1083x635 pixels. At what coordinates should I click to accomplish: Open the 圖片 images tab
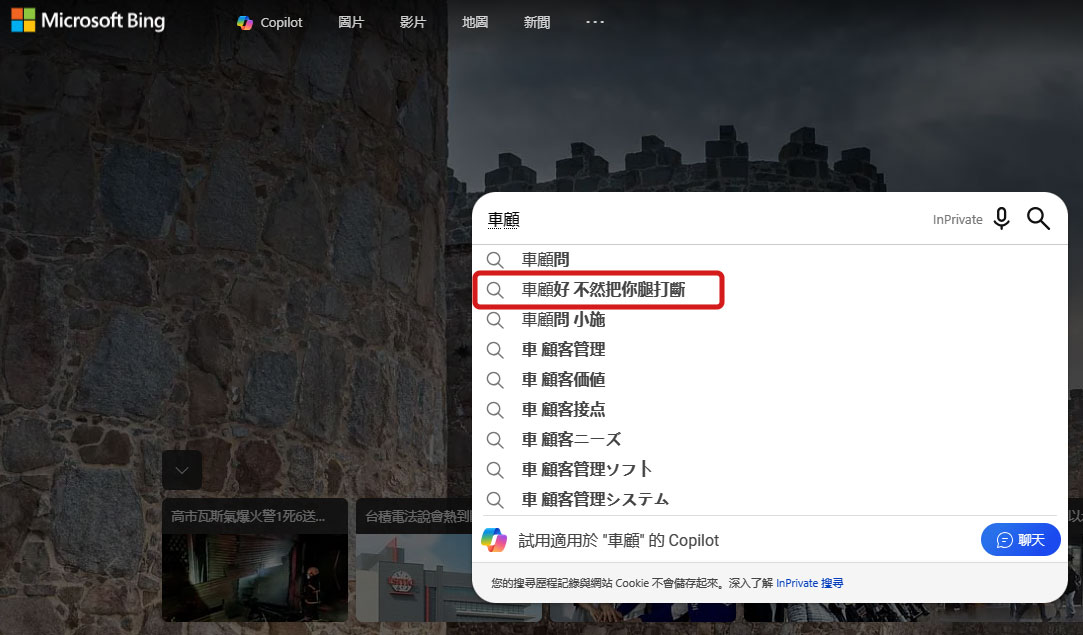tap(351, 22)
